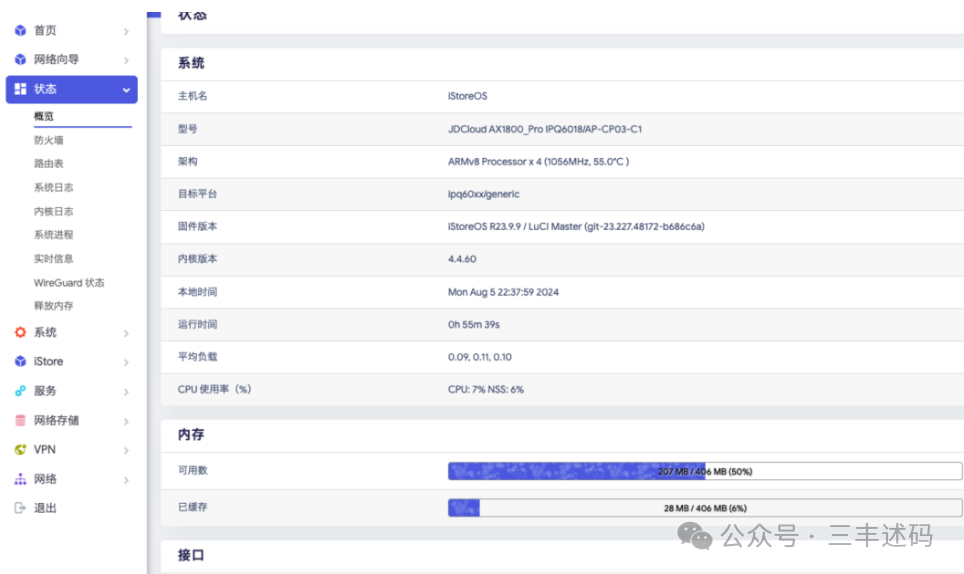
Task: Click the CPU: 7% NSS: 6% value
Action: (486, 390)
